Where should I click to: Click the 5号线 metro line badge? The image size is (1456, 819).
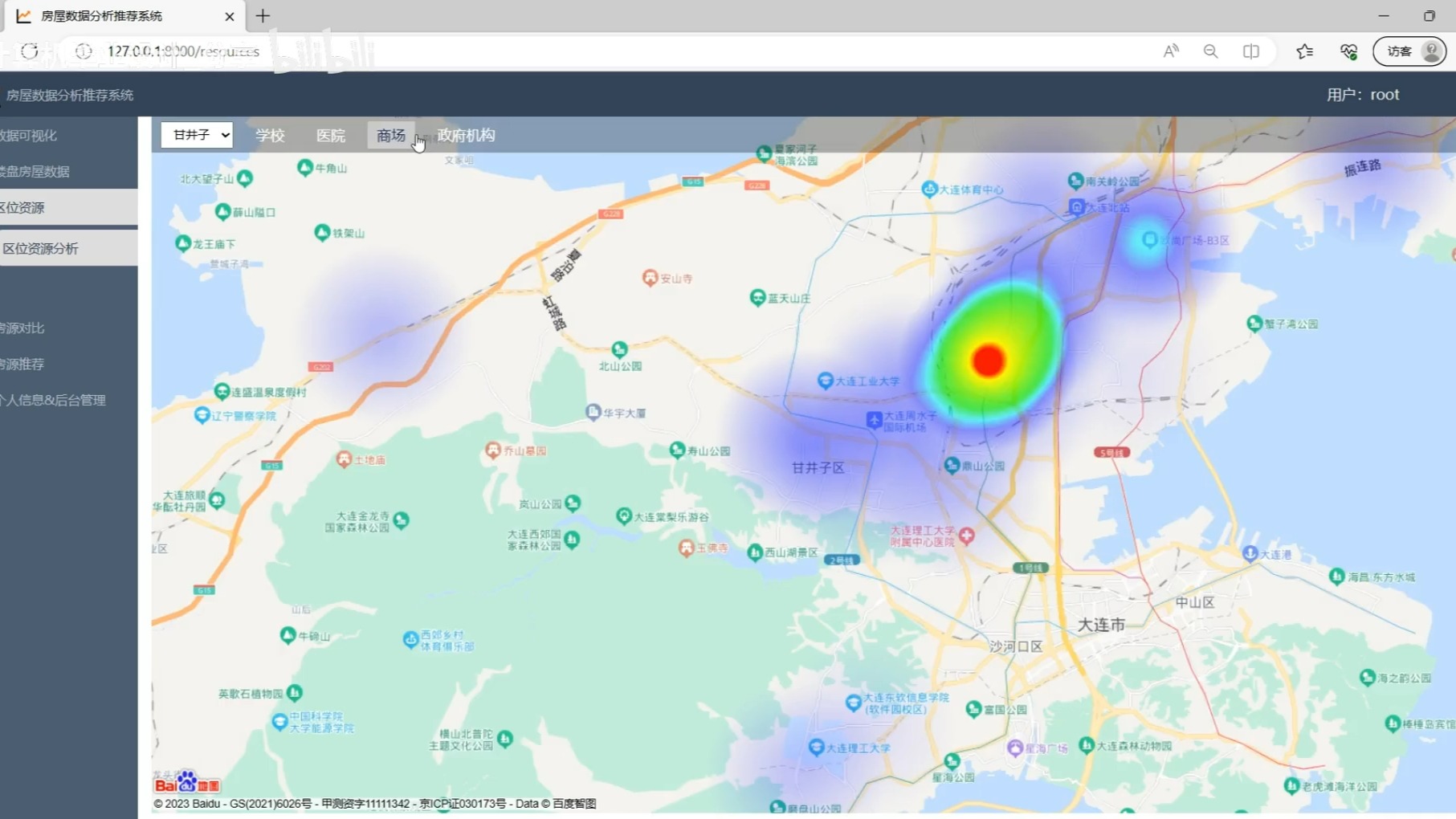(x=1111, y=453)
